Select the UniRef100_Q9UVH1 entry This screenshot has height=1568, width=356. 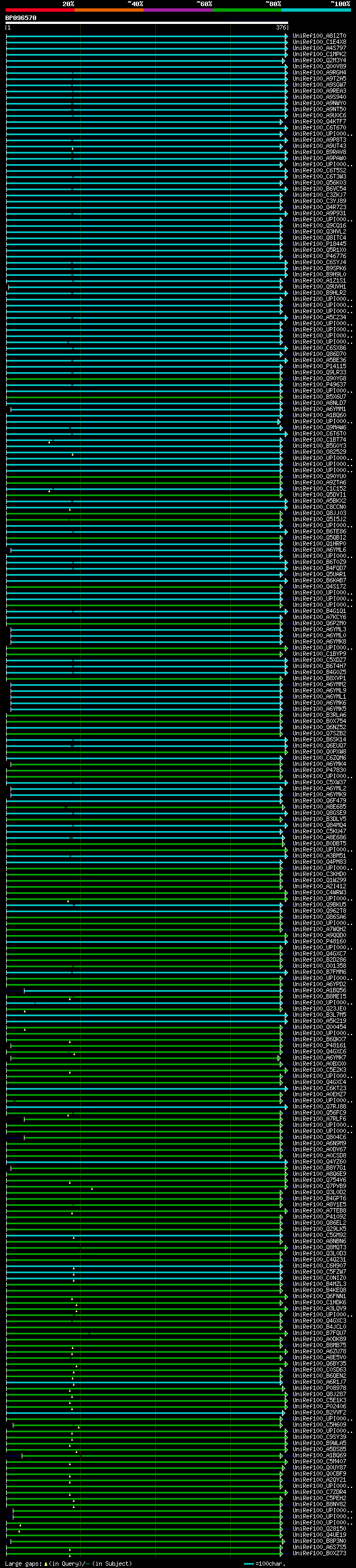click(x=319, y=286)
